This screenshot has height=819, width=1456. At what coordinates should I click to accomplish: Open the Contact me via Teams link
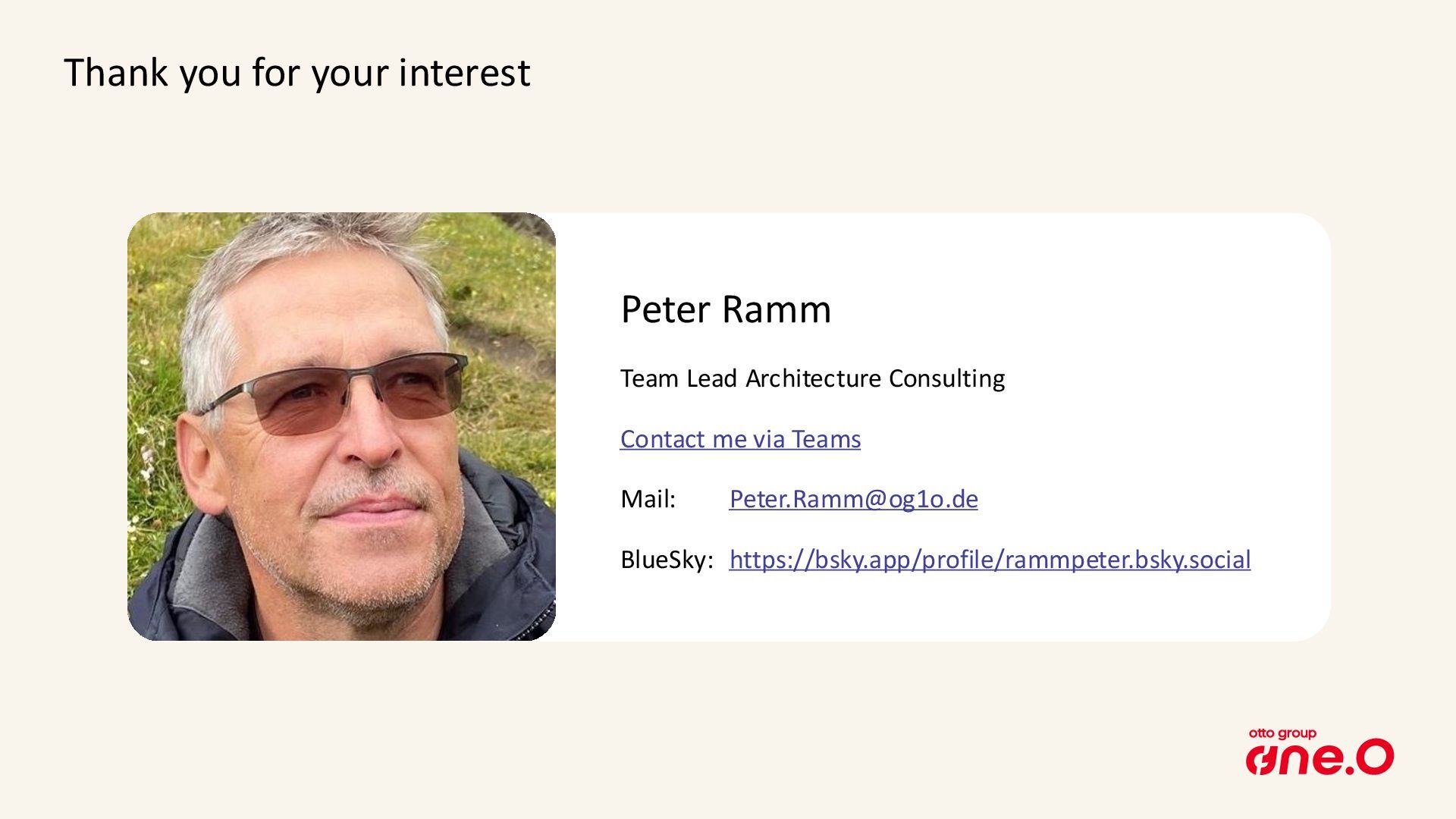coord(740,439)
